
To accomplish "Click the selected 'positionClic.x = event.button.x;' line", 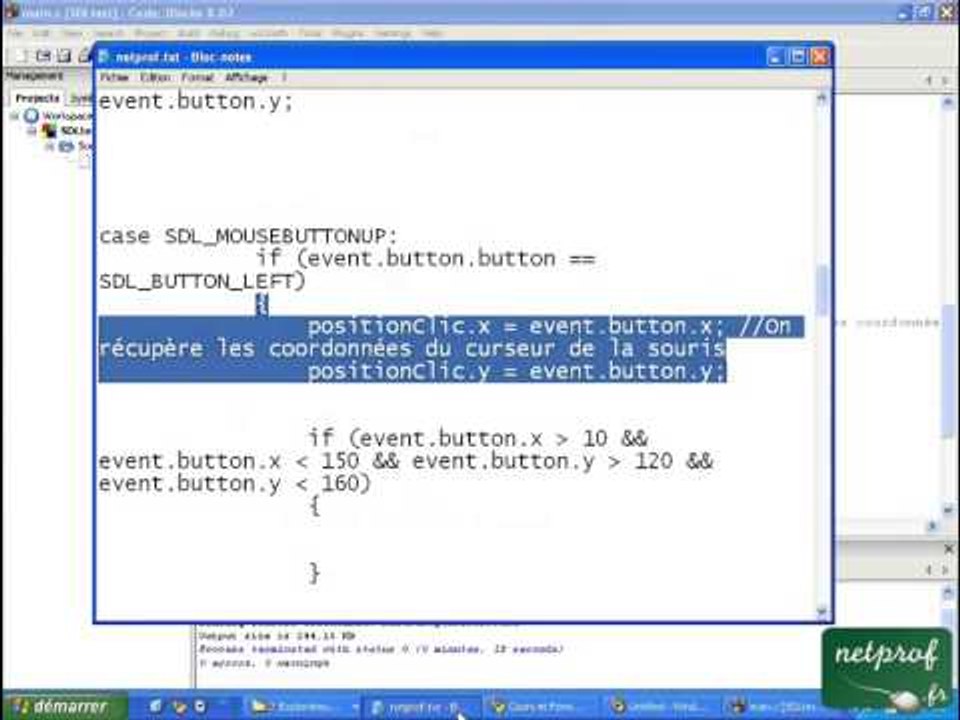I will (516, 327).
